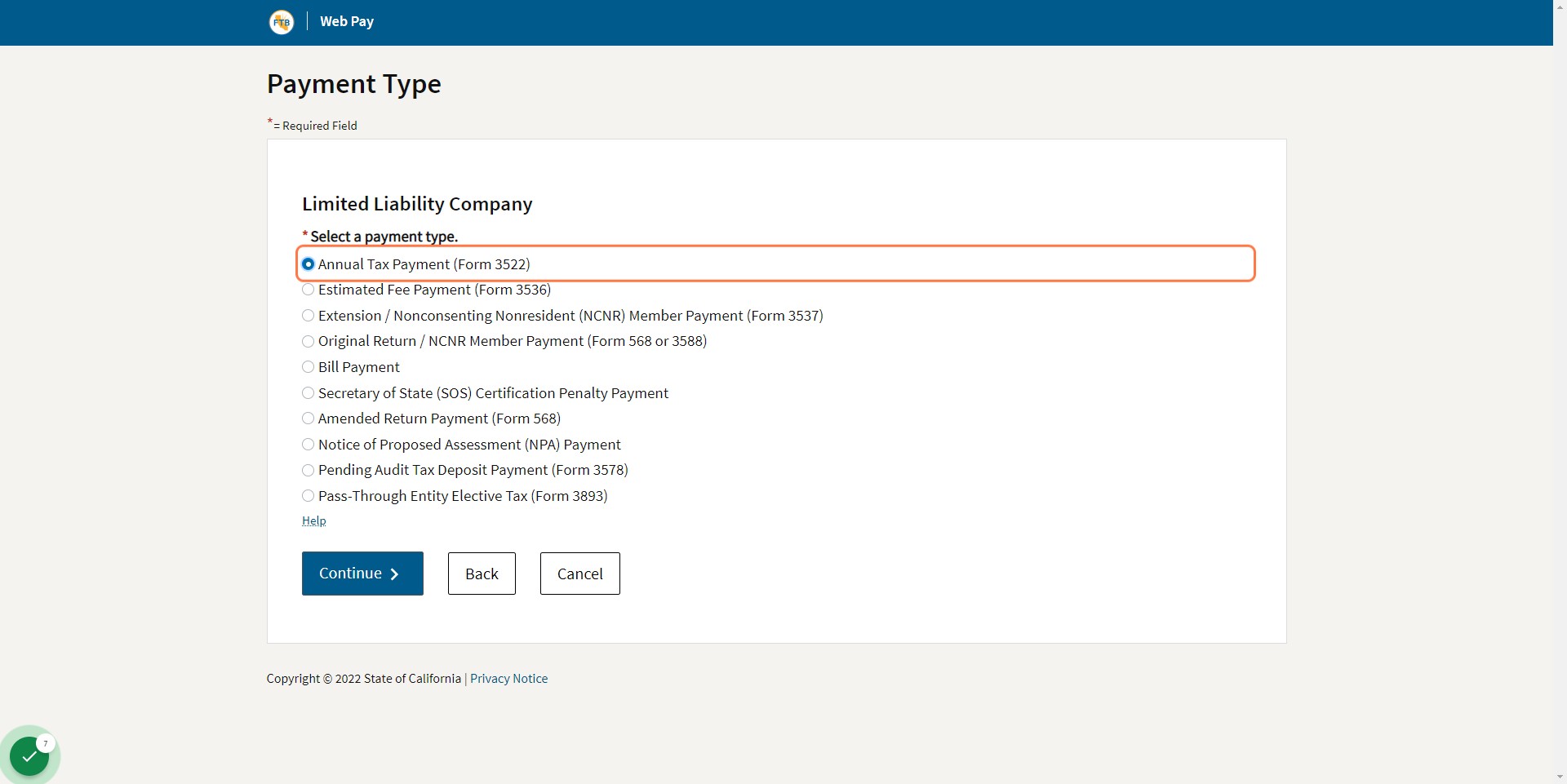The height and width of the screenshot is (784, 1567).
Task: Choose Amended Return Payment (Form 568)
Action: [x=308, y=419]
